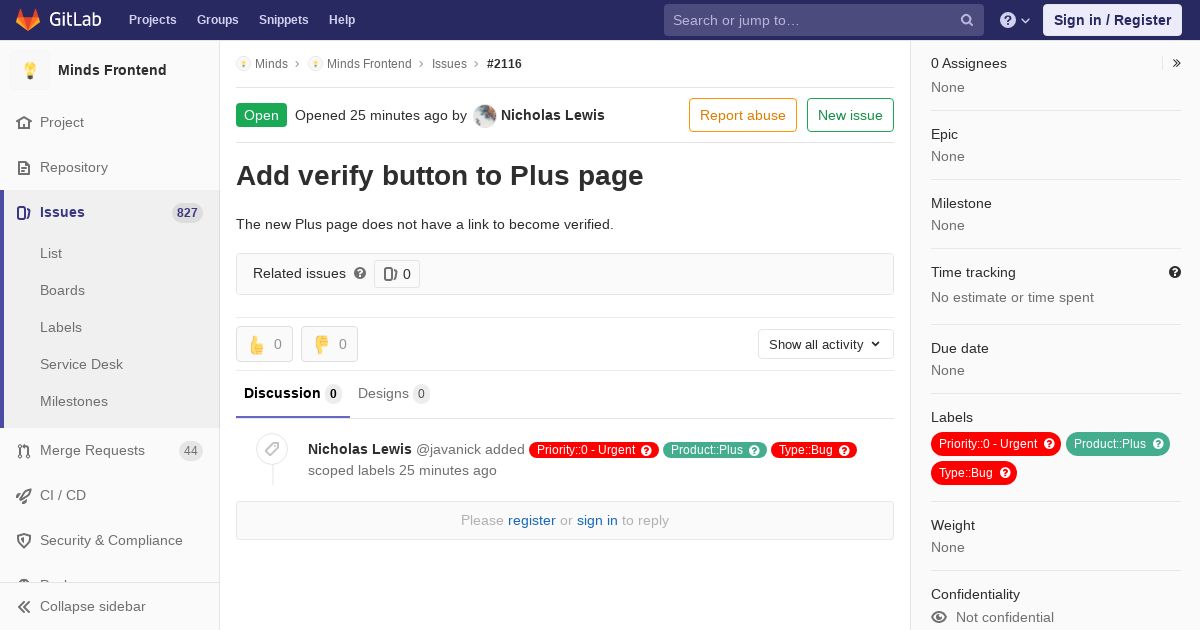Image resolution: width=1200 pixels, height=630 pixels.
Task: Click the Time tracking help icon
Action: 1175,272
